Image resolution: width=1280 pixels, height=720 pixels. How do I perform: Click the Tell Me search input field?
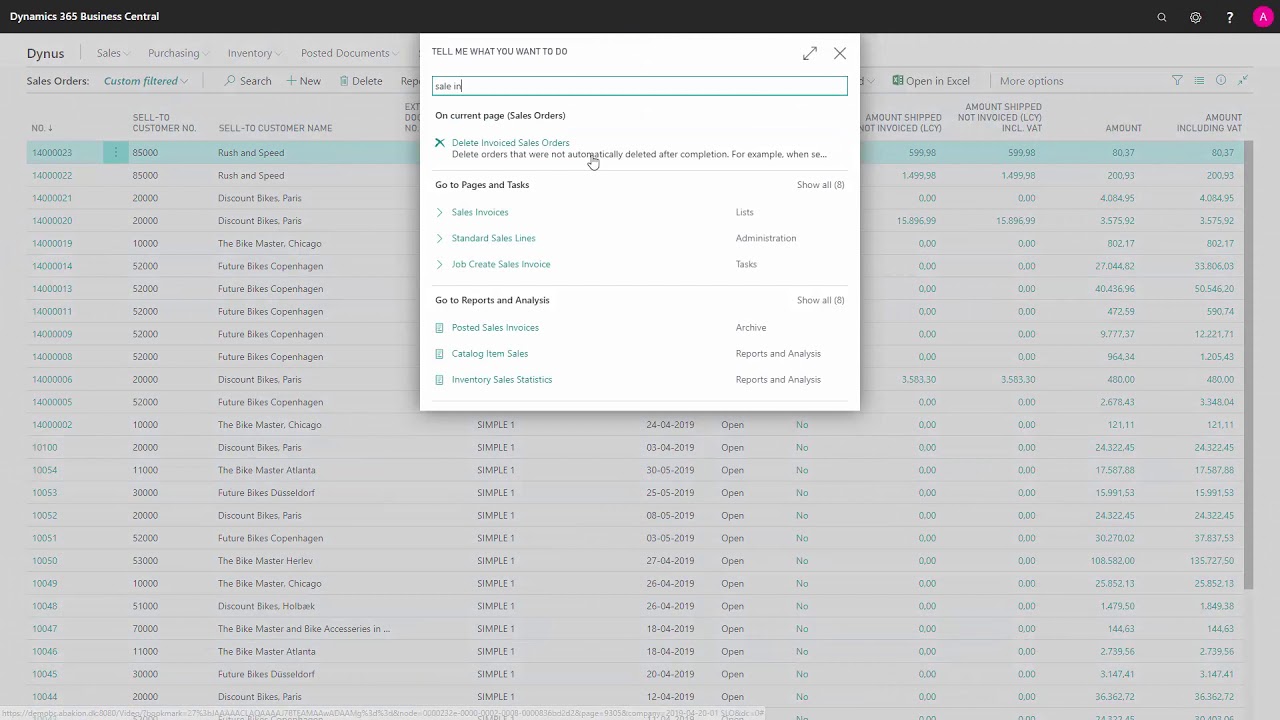click(640, 86)
